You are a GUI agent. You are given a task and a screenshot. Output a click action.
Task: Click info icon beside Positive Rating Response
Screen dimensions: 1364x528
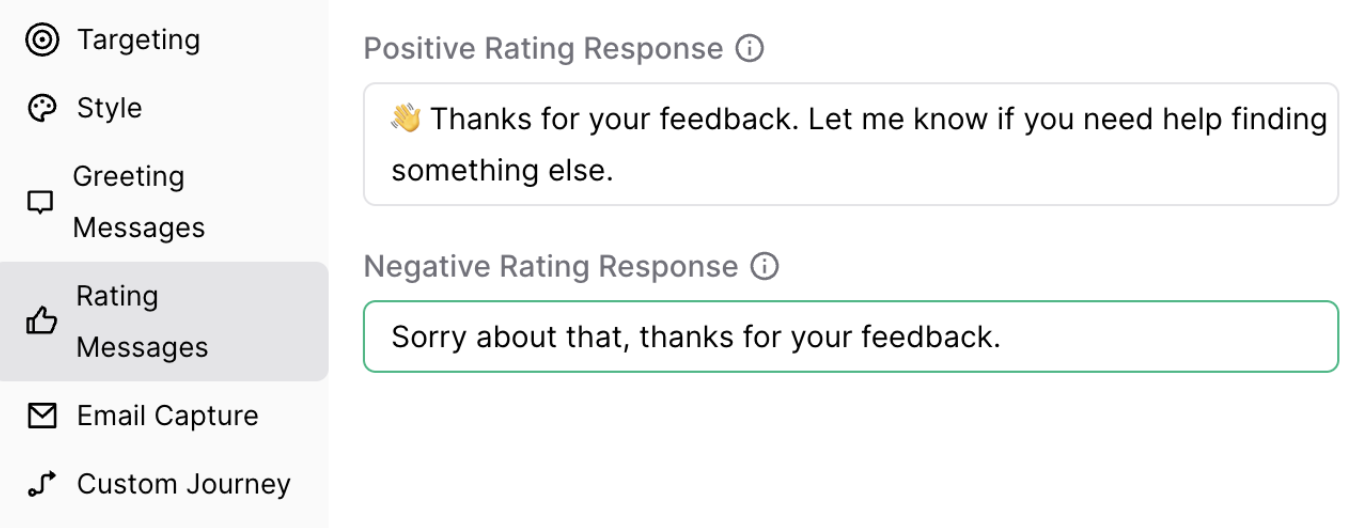coord(749,48)
